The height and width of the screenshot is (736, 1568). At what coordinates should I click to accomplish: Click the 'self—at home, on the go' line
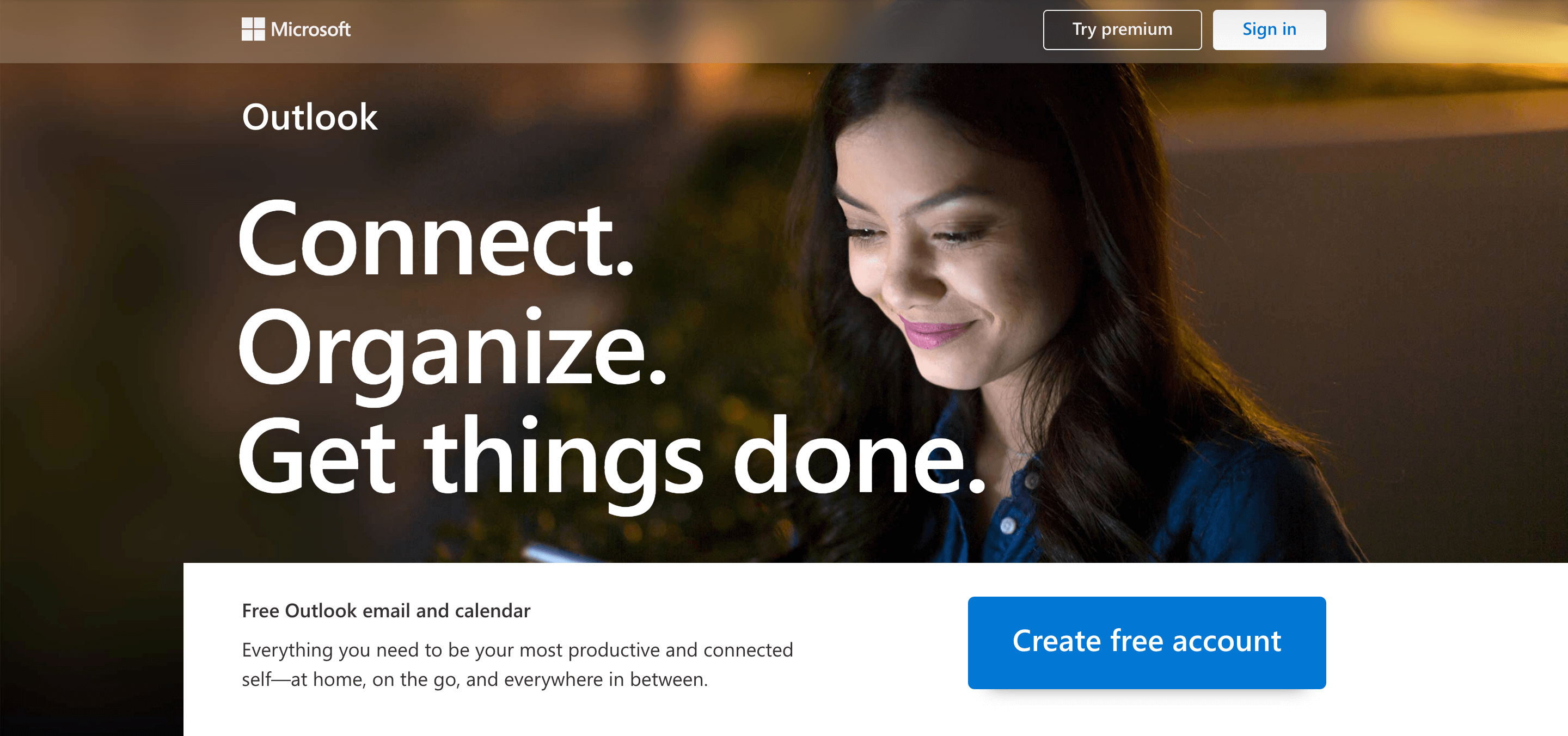(x=474, y=679)
